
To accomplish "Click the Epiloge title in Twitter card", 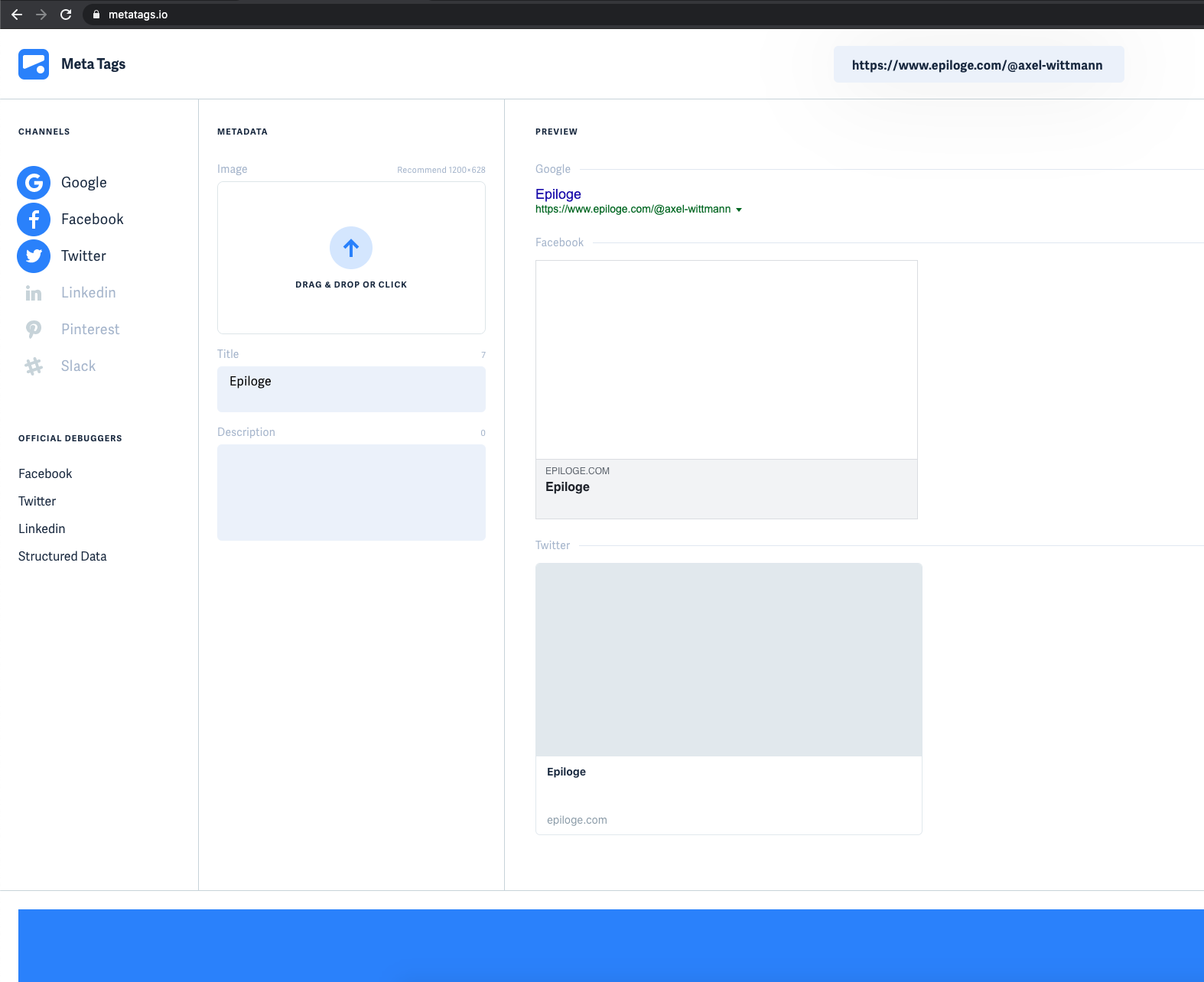I will click(x=567, y=772).
